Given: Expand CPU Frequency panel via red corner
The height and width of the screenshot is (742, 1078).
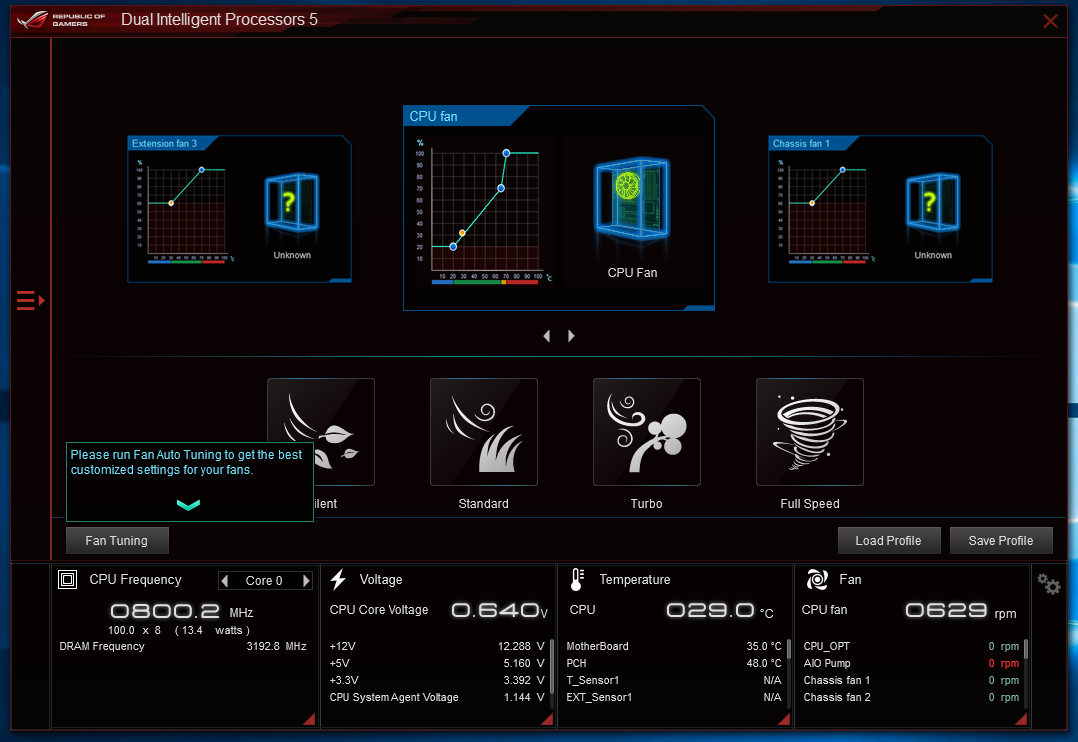Looking at the screenshot, I should click(309, 719).
